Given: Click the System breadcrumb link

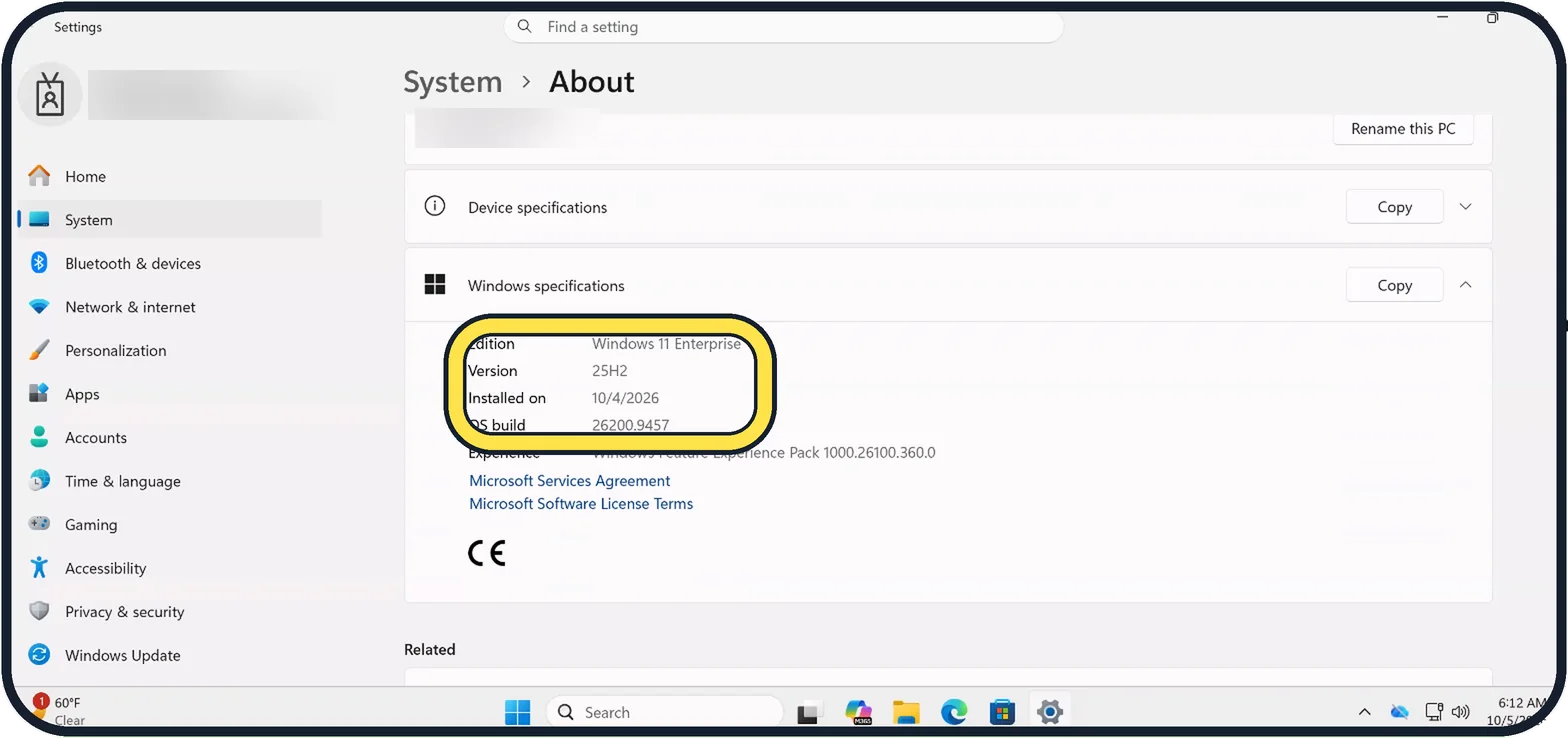Looking at the screenshot, I should tap(453, 82).
